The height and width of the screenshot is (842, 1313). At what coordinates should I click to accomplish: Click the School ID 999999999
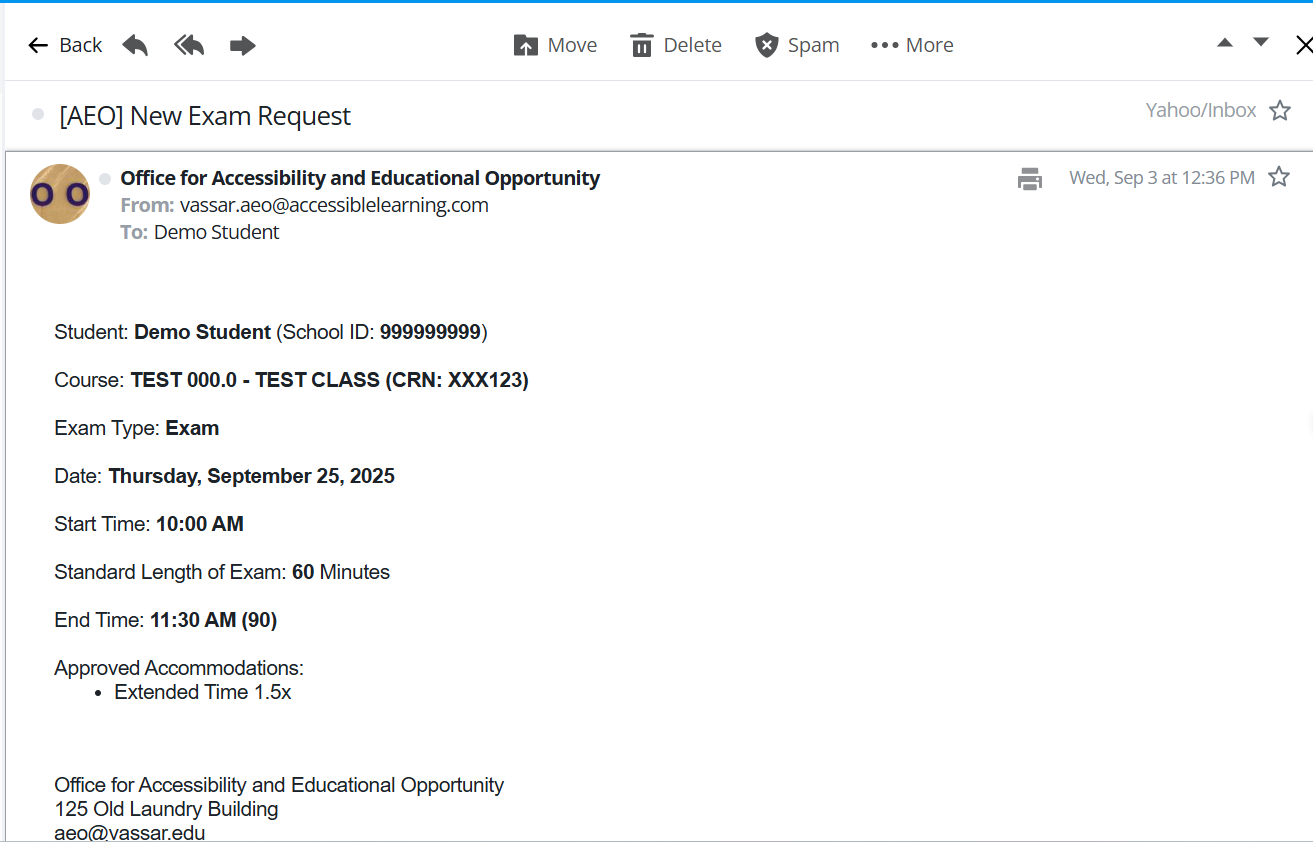[430, 332]
